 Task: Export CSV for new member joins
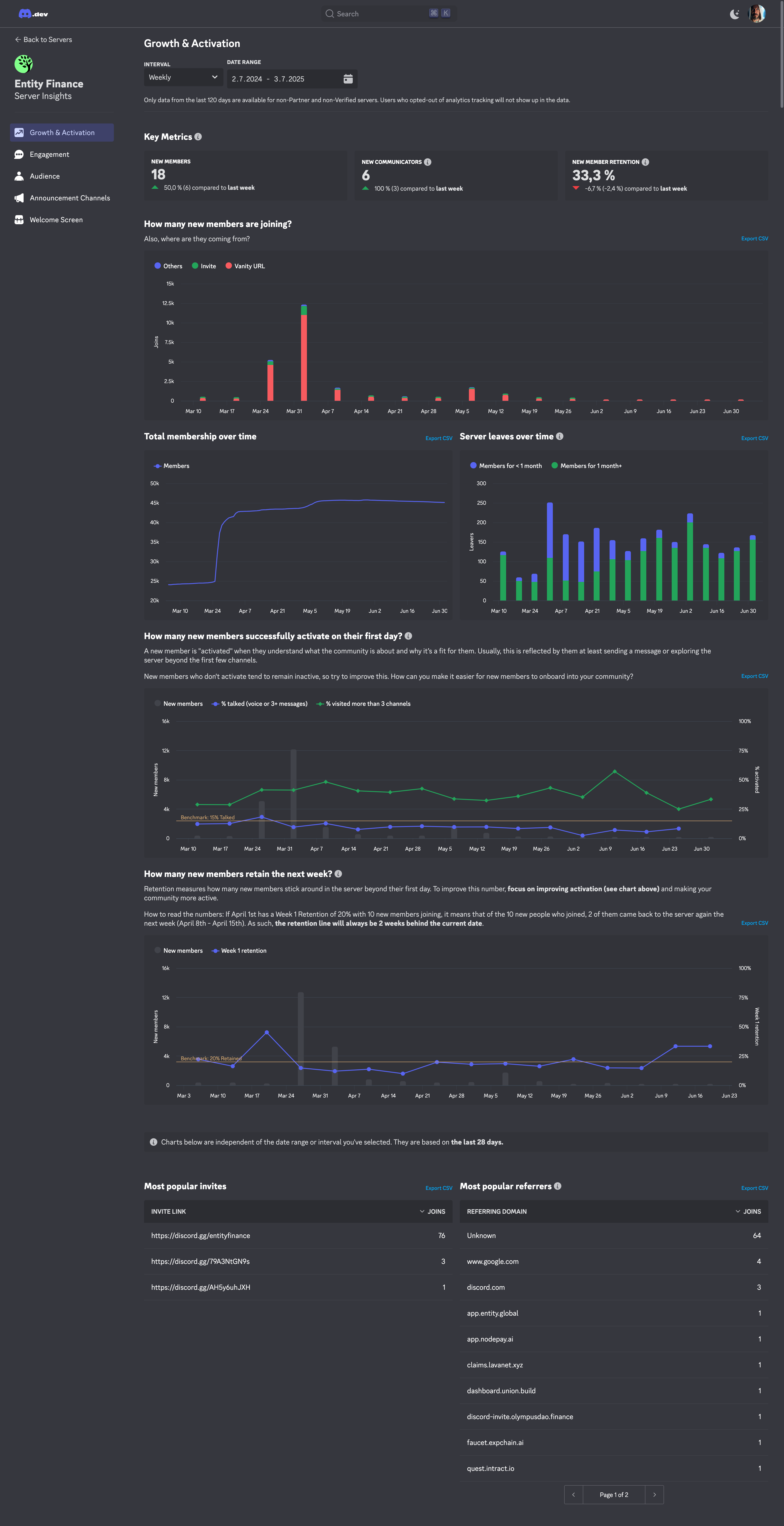pos(754,239)
